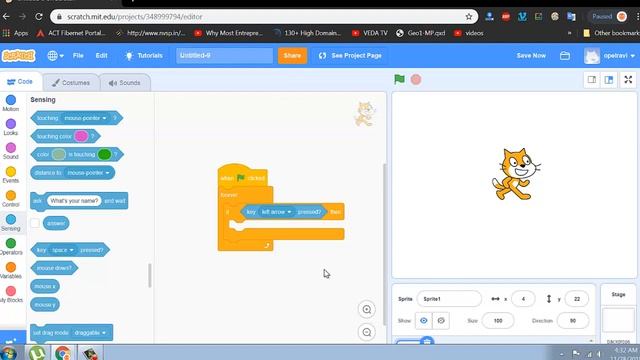Image resolution: width=640 pixels, height=360 pixels.
Task: Click Save Now
Action: pyautogui.click(x=531, y=56)
